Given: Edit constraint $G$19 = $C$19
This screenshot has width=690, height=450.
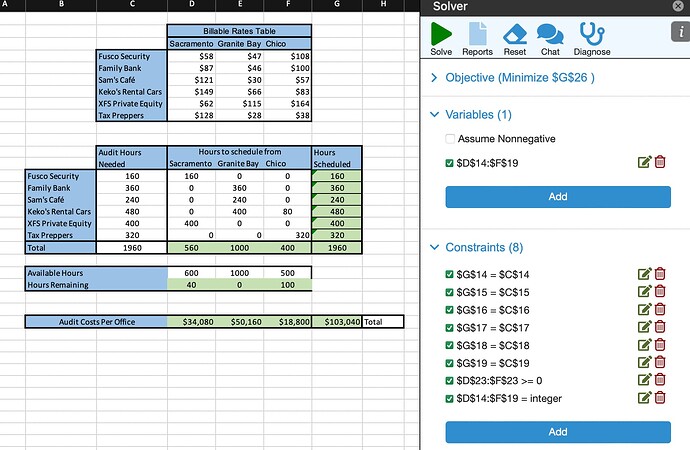Looking at the screenshot, I should click(644, 362).
